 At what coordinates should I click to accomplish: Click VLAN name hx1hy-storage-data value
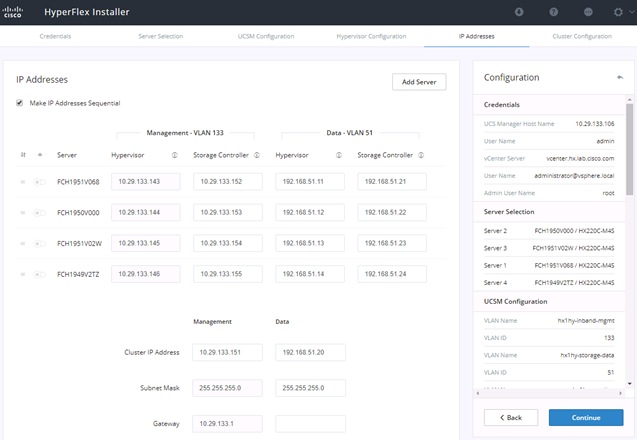tap(587, 355)
